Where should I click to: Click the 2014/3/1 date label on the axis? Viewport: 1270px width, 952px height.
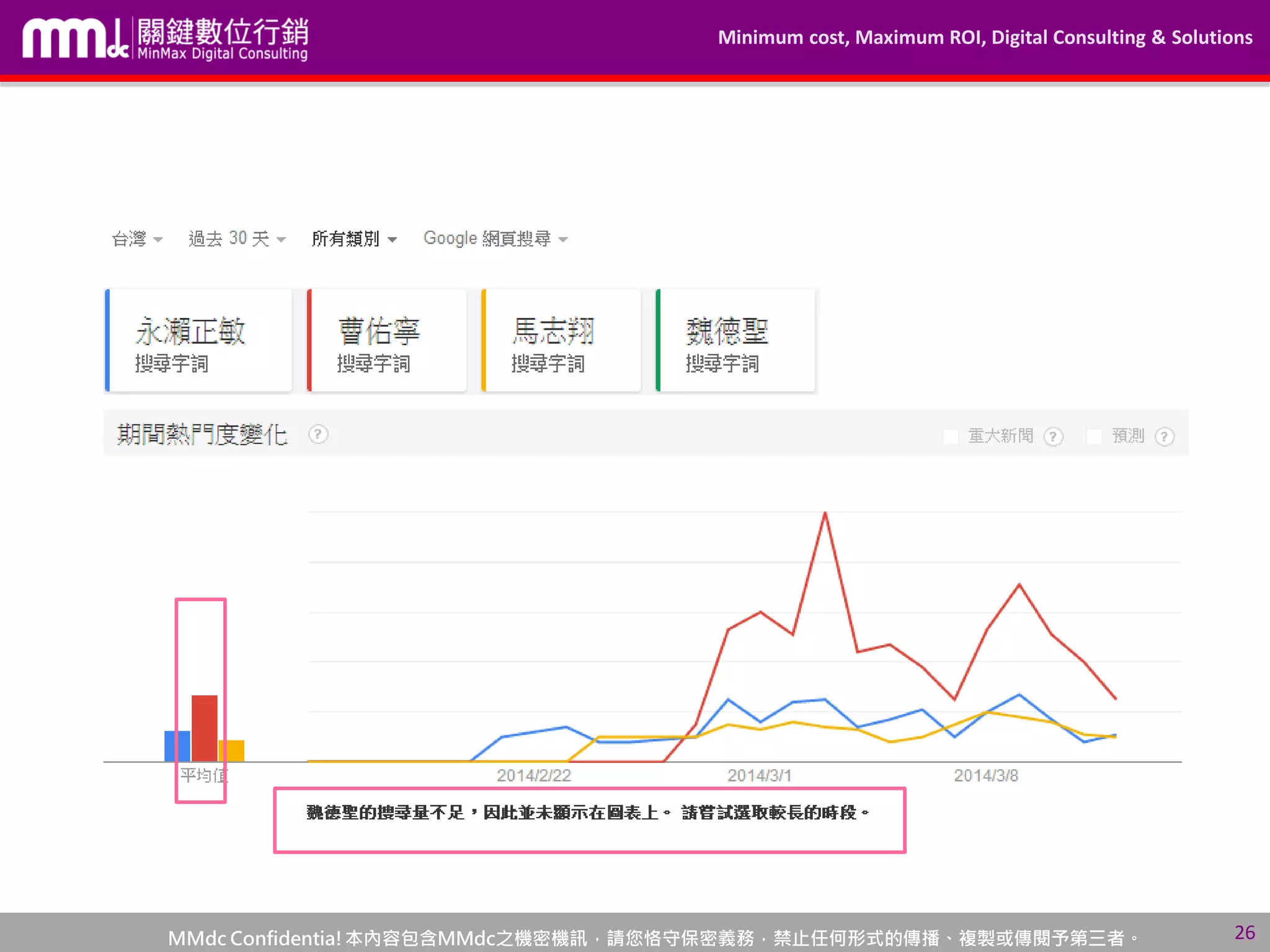pos(760,775)
